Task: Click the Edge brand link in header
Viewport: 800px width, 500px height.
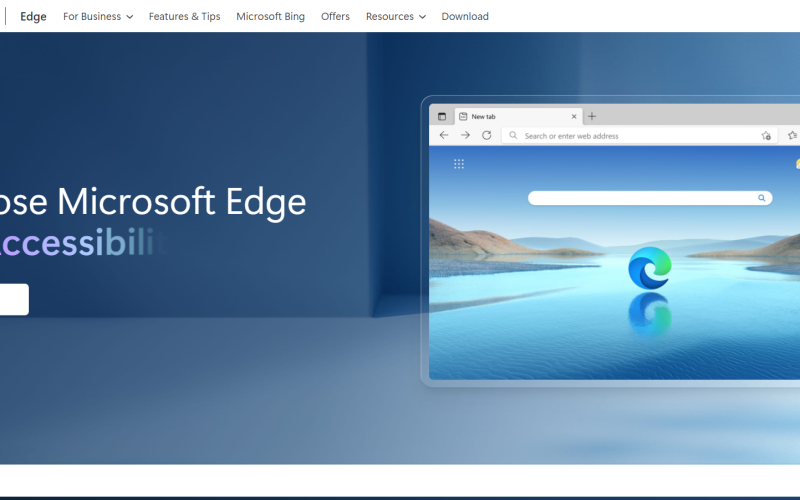Action: tap(33, 16)
